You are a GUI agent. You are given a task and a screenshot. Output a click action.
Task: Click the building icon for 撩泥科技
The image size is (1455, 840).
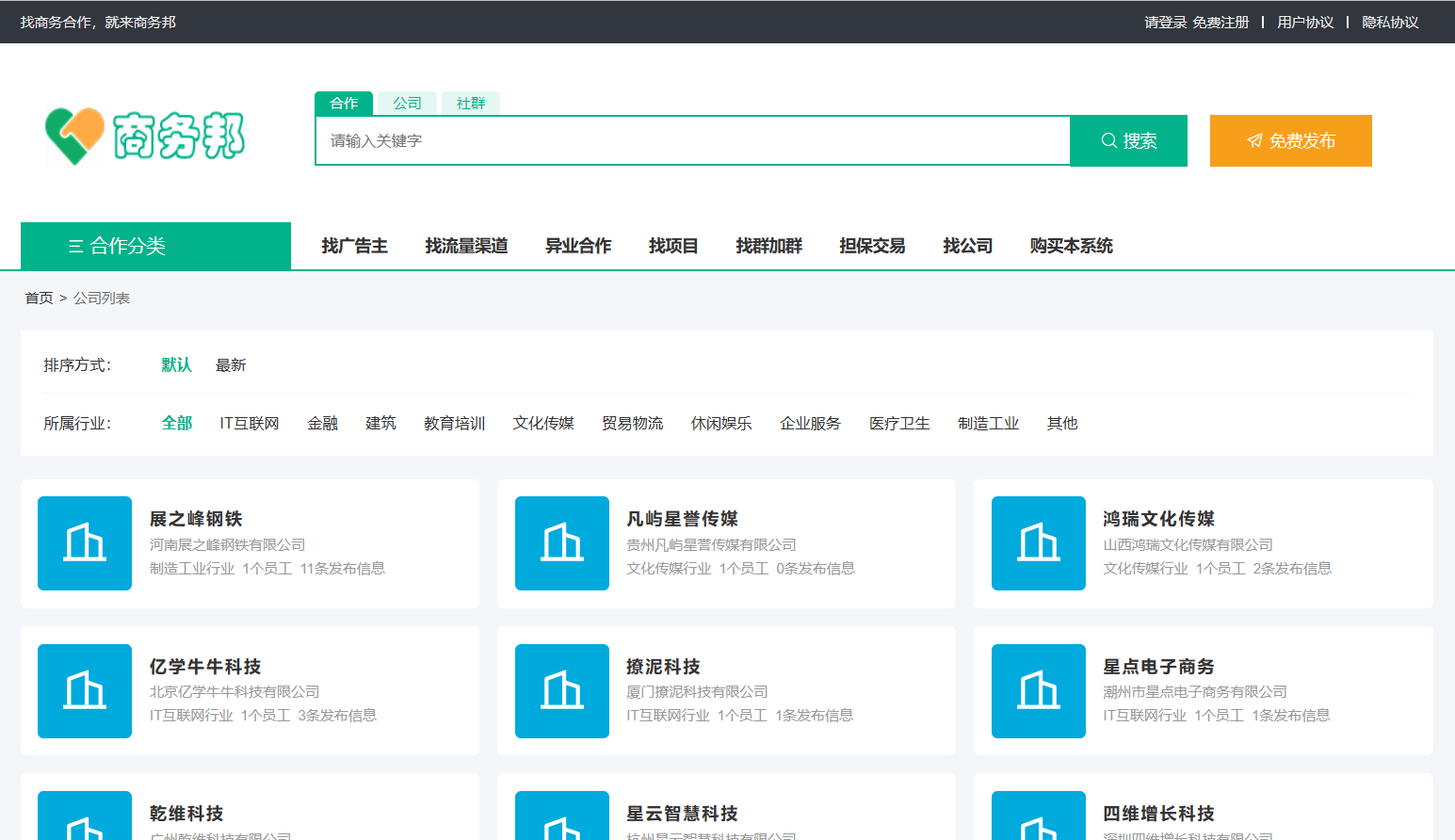(x=562, y=690)
